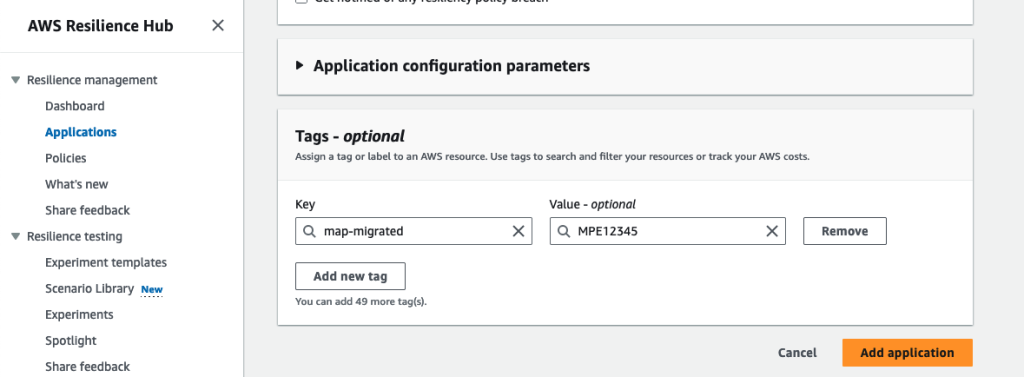Click search icon in Key field
This screenshot has width=1024, height=377.
pos(310,231)
